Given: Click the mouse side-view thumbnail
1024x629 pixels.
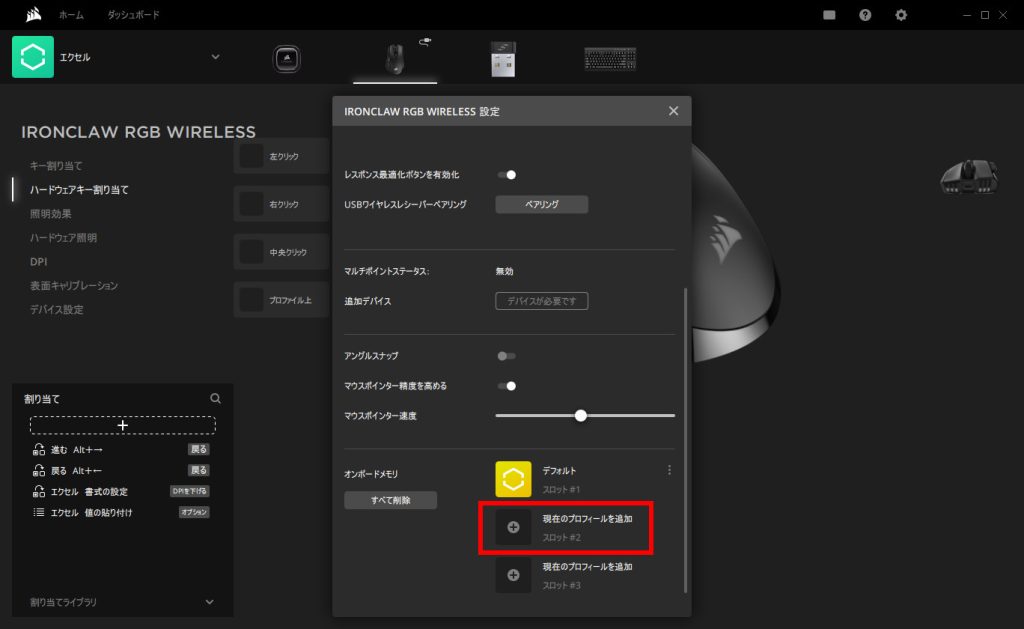Looking at the screenshot, I should point(968,177).
